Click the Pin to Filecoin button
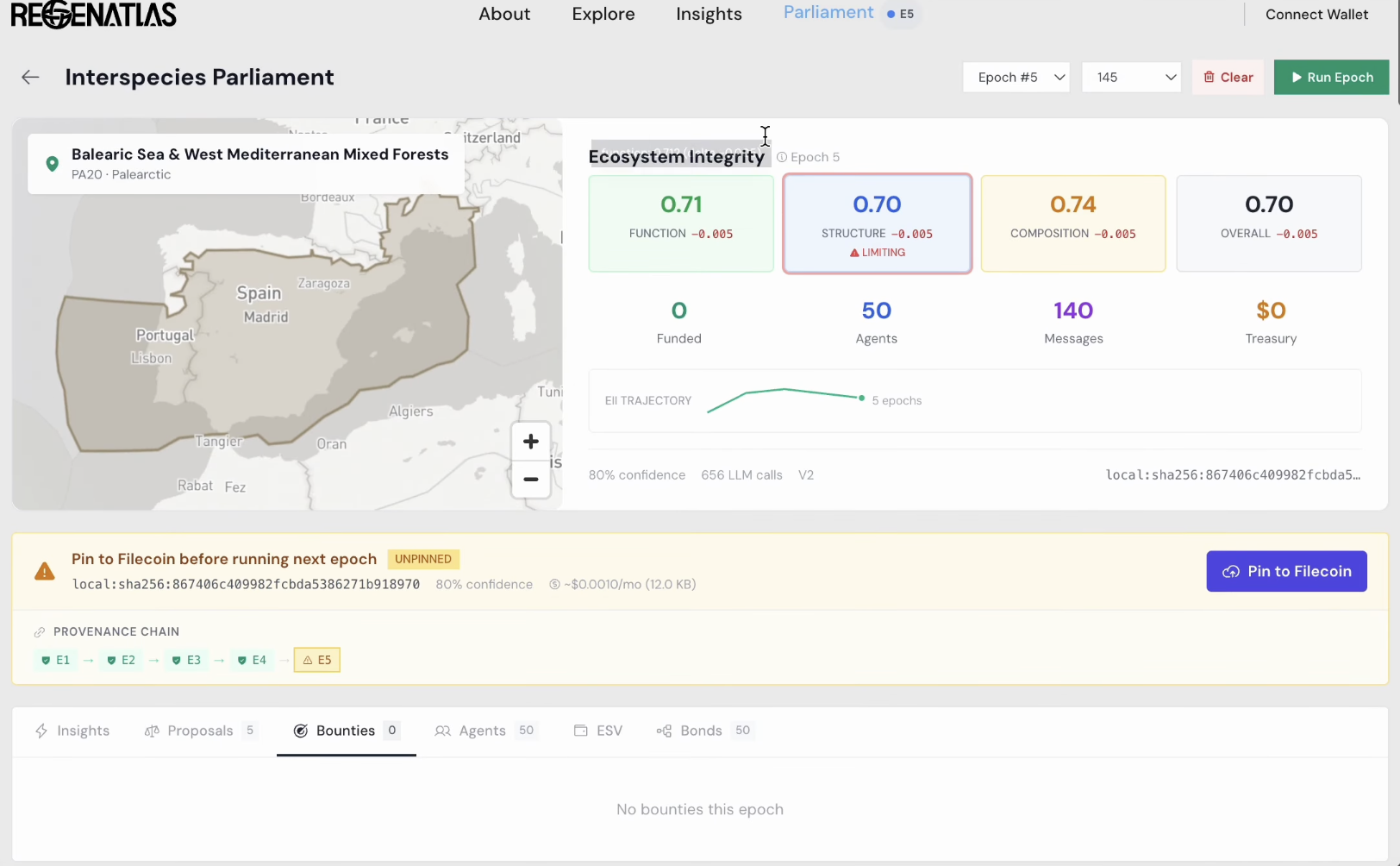The height and width of the screenshot is (866, 1400). pos(1286,571)
